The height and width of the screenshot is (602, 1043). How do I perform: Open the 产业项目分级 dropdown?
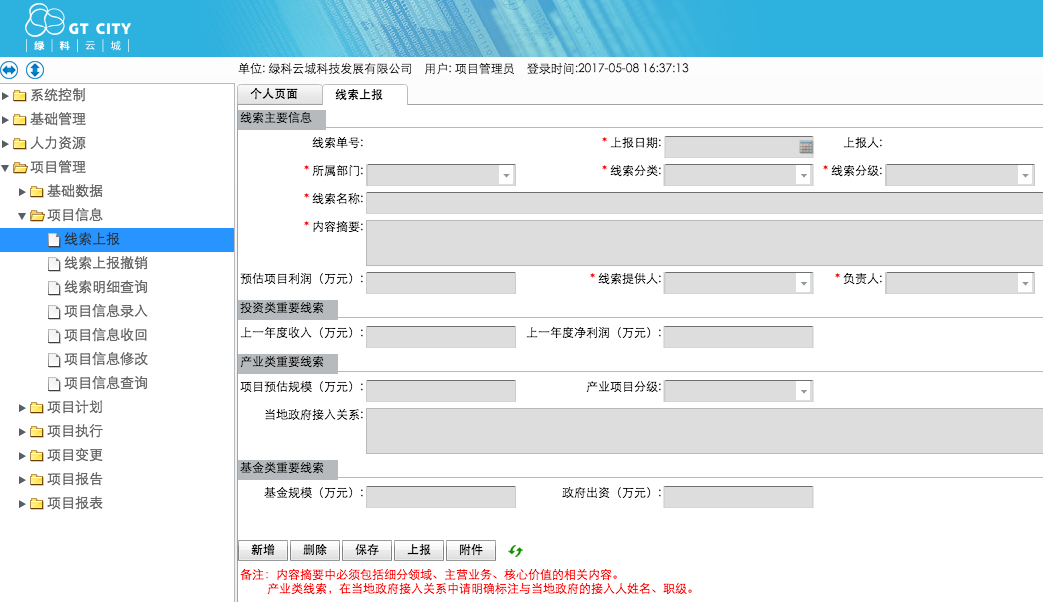pos(803,391)
